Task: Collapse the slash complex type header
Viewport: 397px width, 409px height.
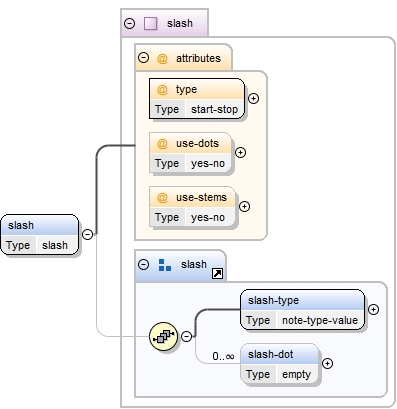Action: point(129,23)
